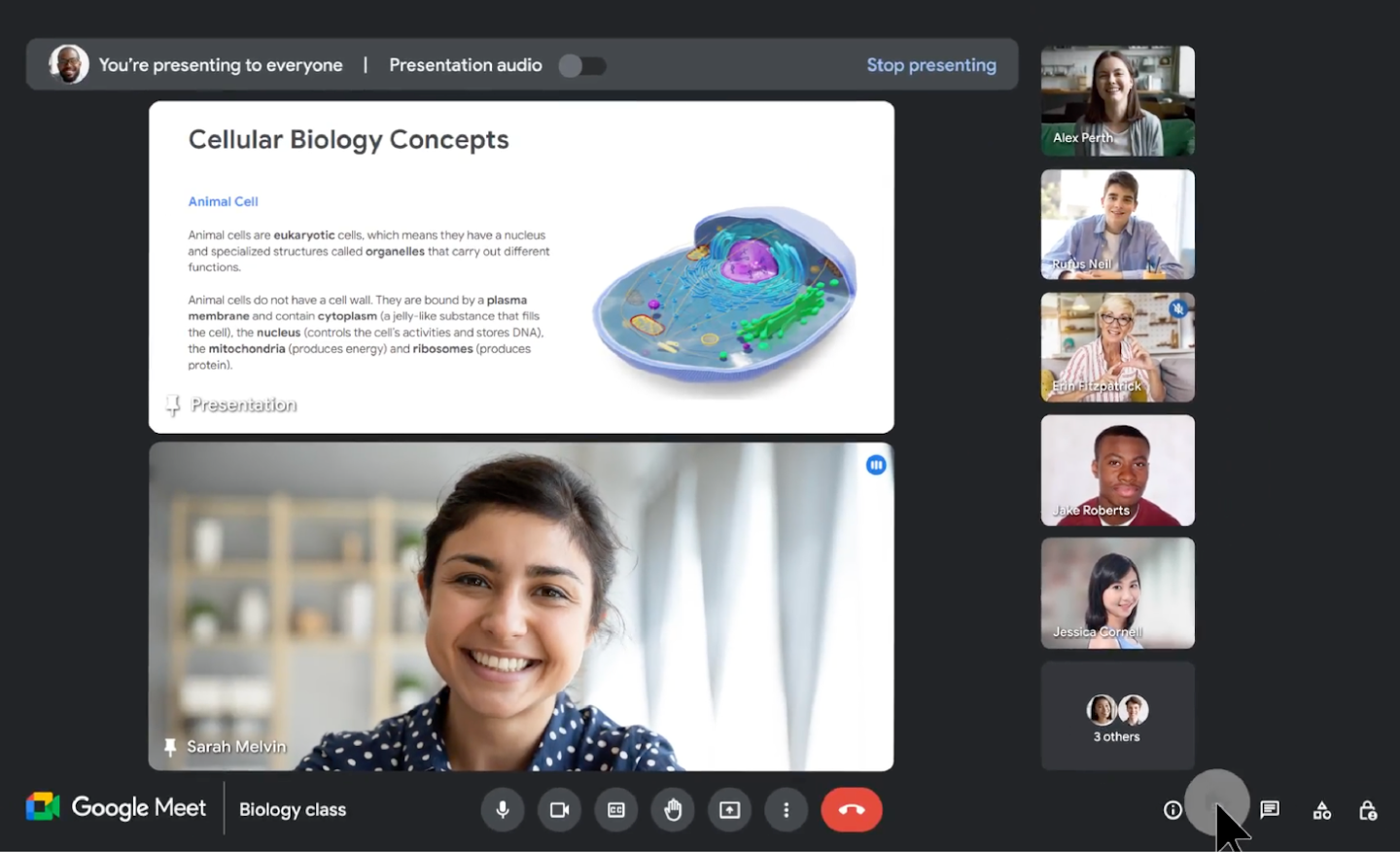
Task: Raise your hand
Action: (x=673, y=809)
